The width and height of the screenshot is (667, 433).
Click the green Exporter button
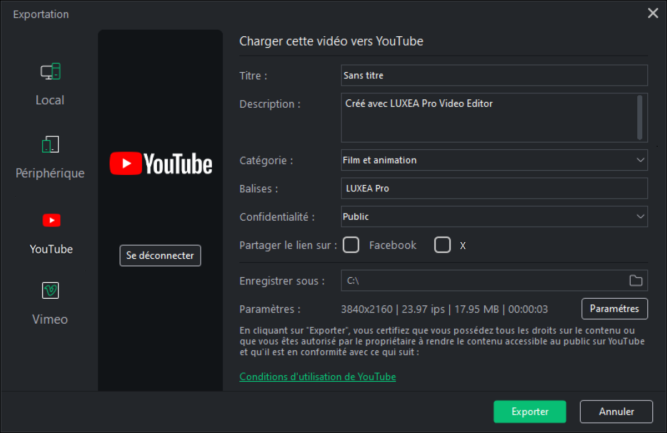click(x=530, y=412)
